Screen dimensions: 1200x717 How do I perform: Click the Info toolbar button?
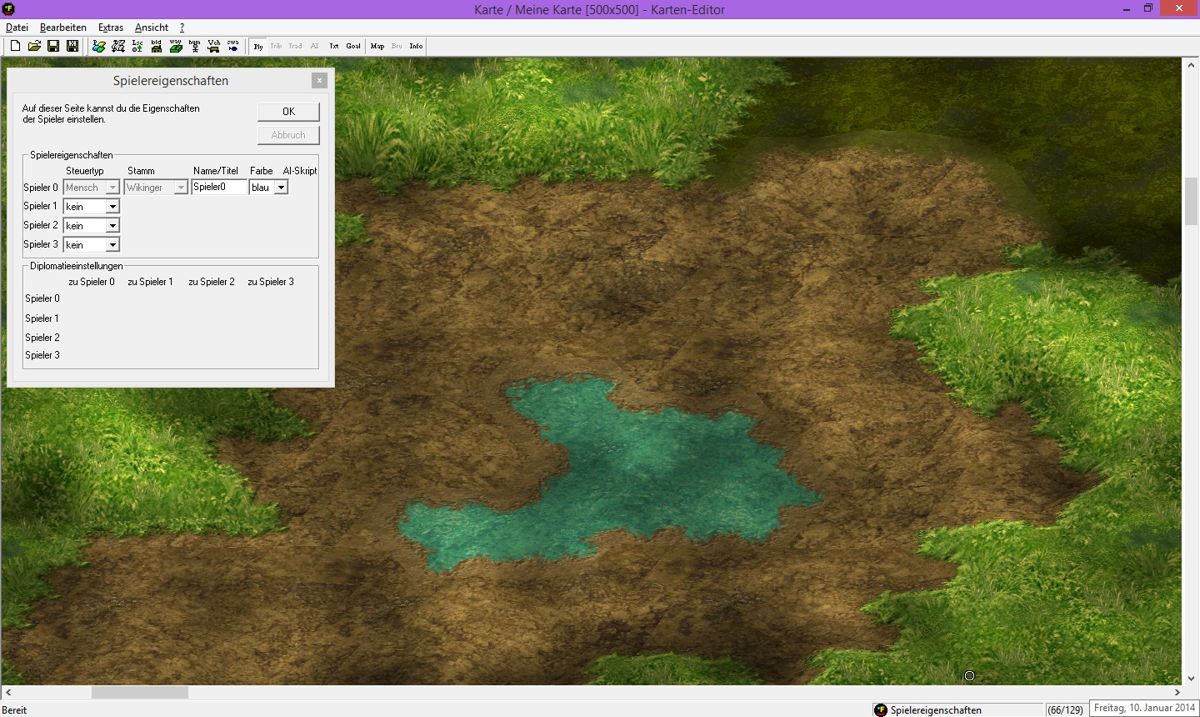[416, 46]
